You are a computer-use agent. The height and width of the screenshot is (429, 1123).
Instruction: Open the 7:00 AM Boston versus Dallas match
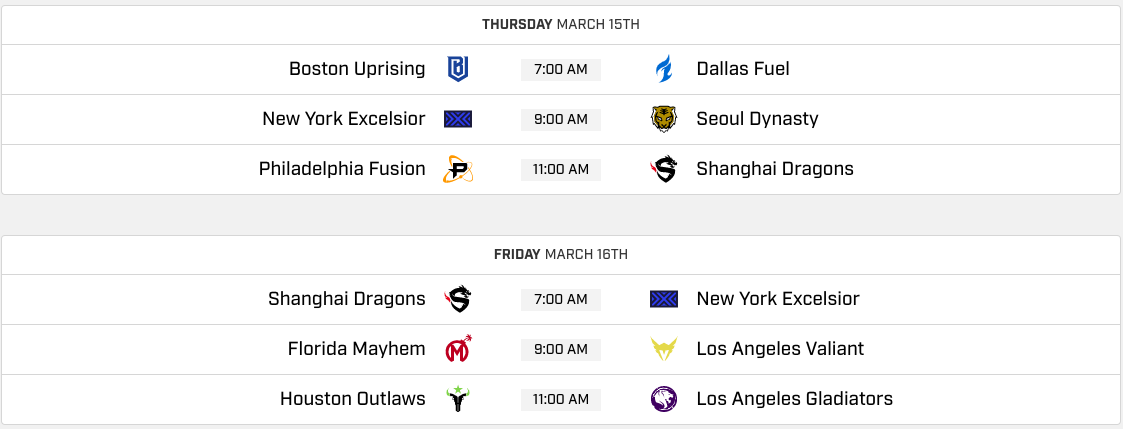[x=560, y=69]
